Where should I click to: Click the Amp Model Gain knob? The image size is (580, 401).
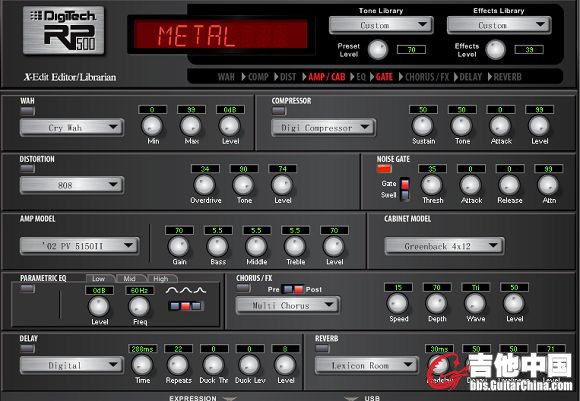pos(179,246)
